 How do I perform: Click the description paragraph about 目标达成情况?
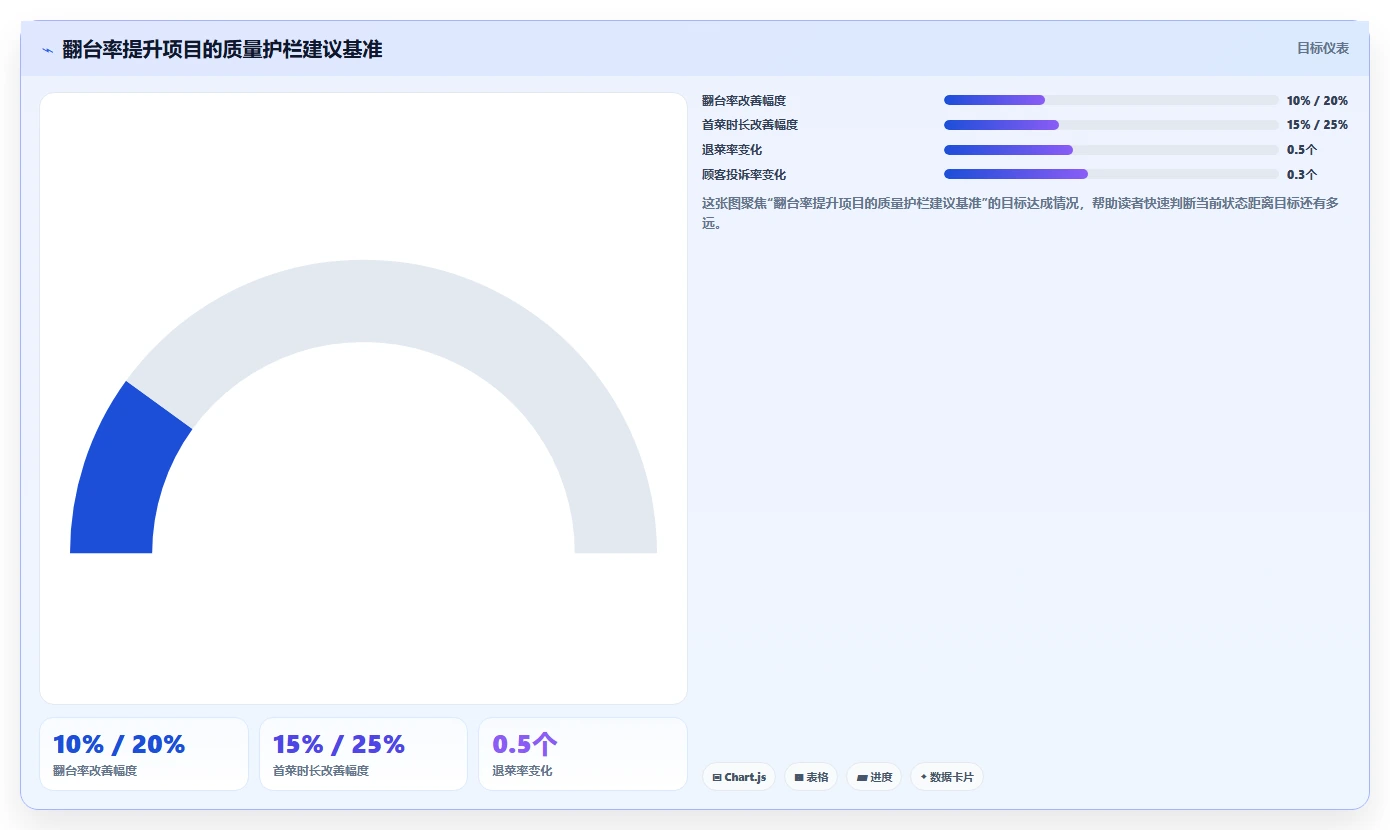[1021, 213]
